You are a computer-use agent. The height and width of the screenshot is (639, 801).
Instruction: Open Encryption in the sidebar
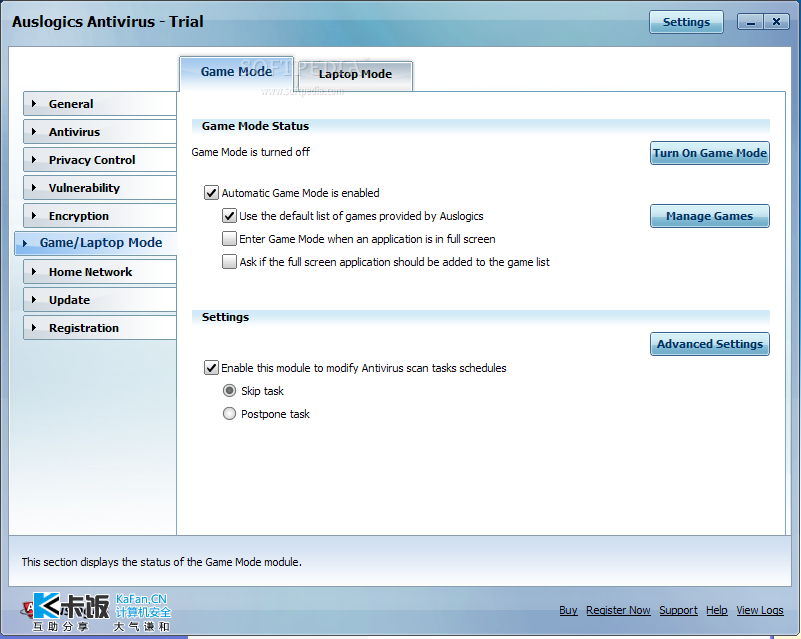(x=100, y=216)
